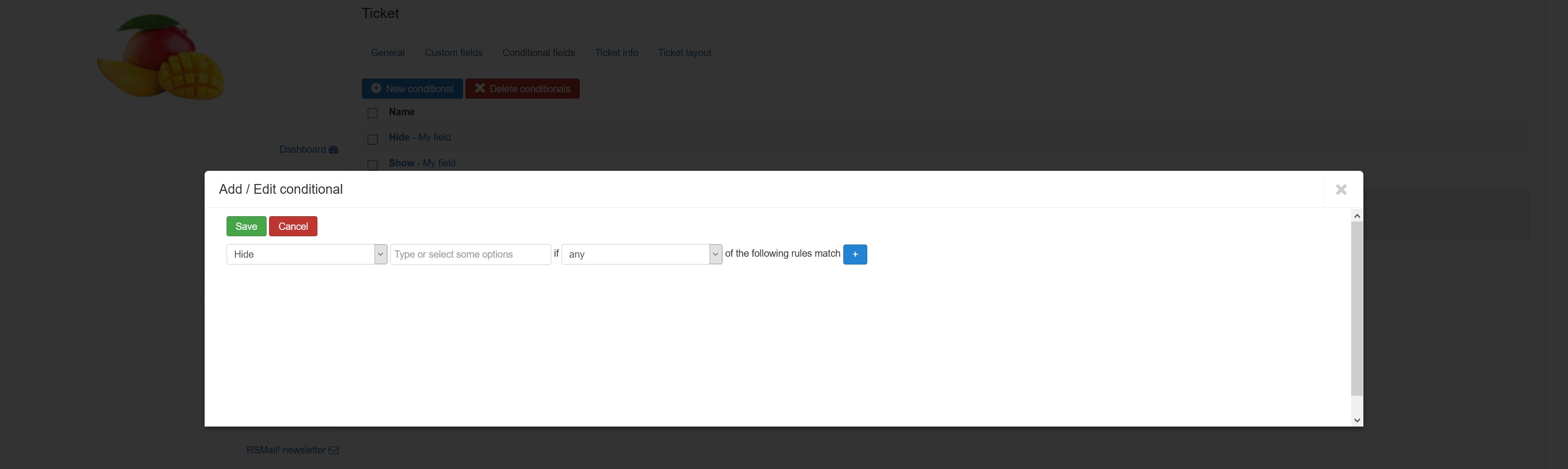Click the plus circle icon on New conditional
This screenshot has height=469, width=1568.
[x=376, y=88]
